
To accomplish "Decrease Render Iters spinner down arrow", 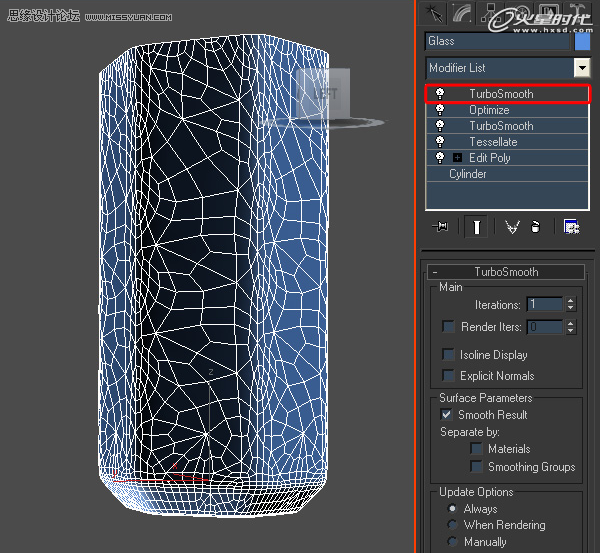I will 571,331.
